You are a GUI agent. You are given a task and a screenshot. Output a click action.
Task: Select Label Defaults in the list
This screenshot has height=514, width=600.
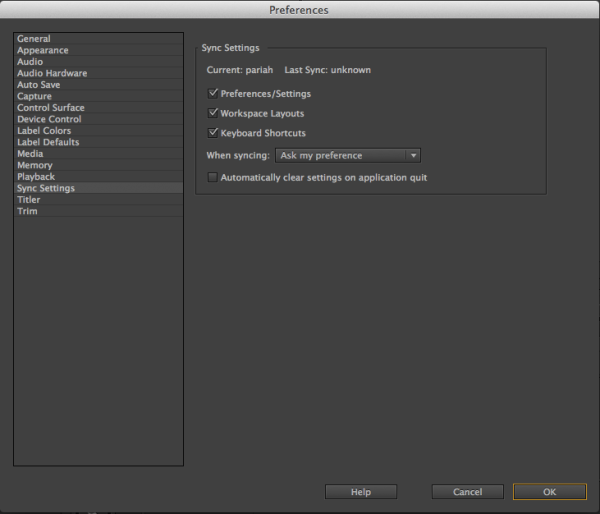click(98, 142)
